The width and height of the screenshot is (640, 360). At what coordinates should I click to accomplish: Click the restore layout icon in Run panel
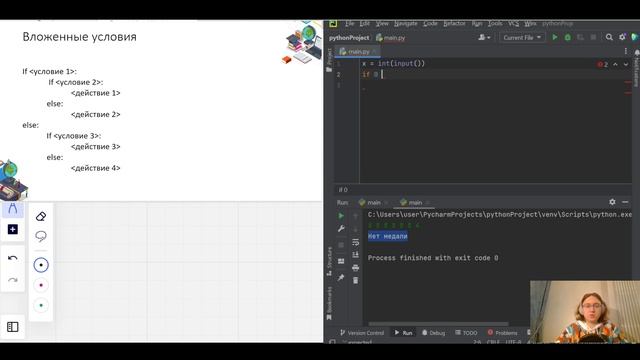[x=341, y=261]
